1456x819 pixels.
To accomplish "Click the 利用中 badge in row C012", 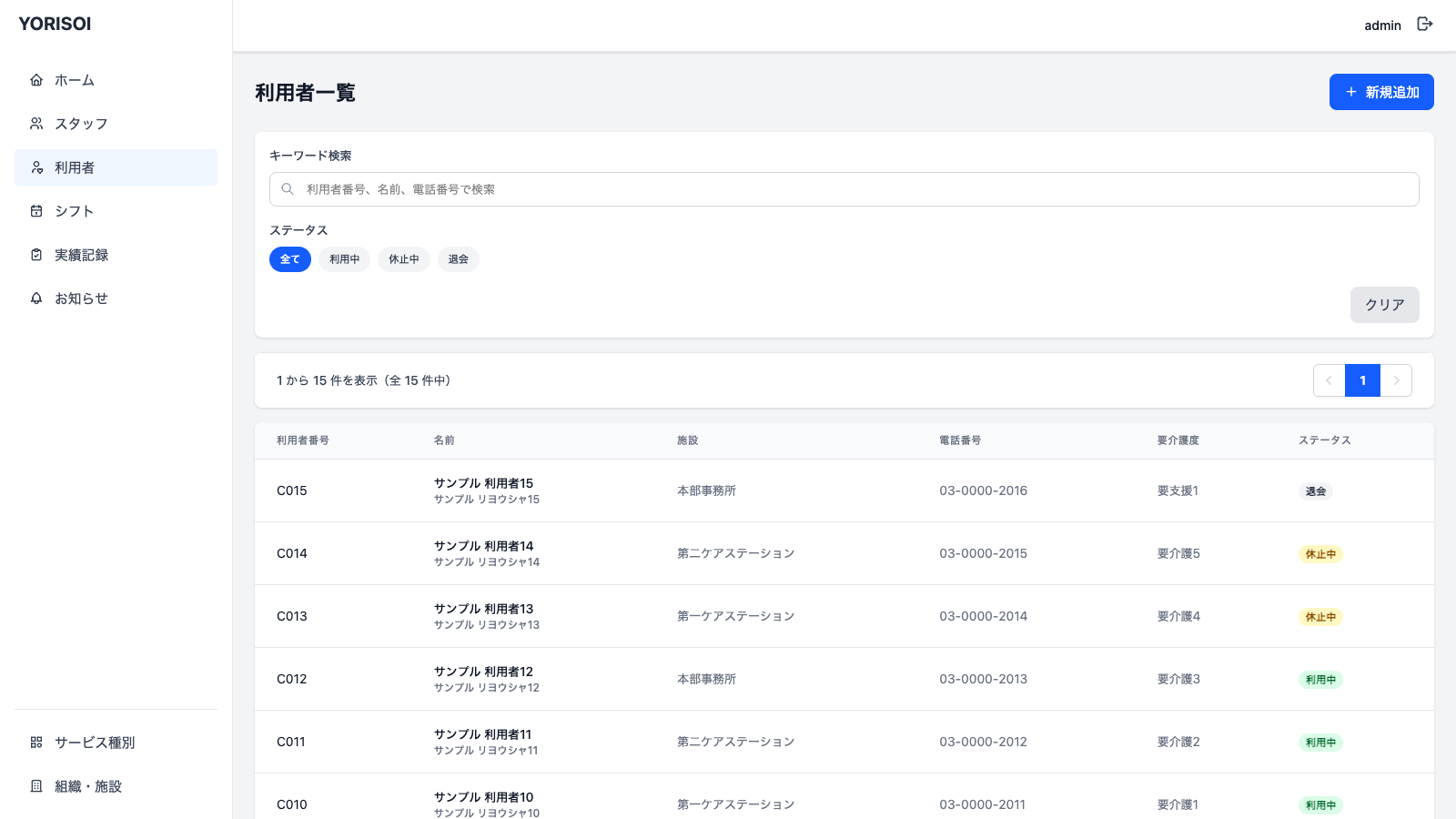I will (x=1320, y=680).
